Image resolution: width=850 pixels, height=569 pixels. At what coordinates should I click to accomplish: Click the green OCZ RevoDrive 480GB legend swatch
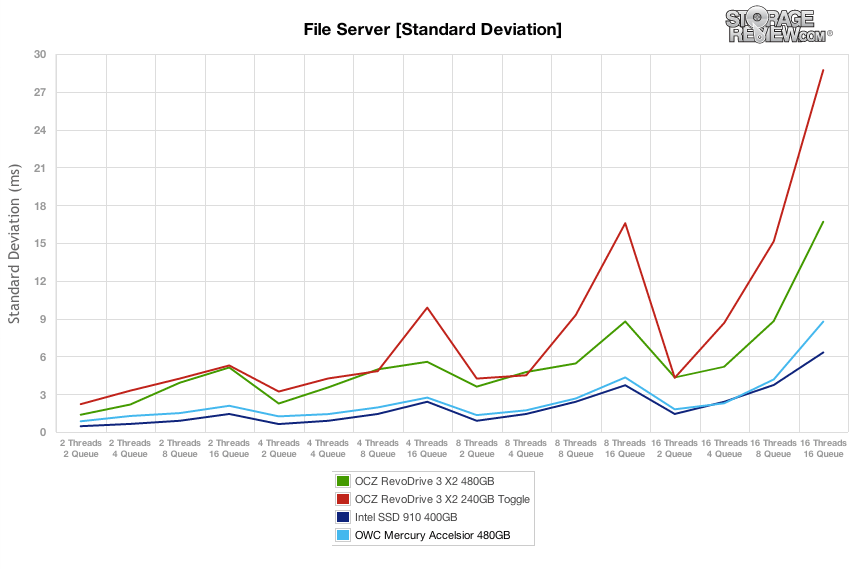(x=343, y=481)
